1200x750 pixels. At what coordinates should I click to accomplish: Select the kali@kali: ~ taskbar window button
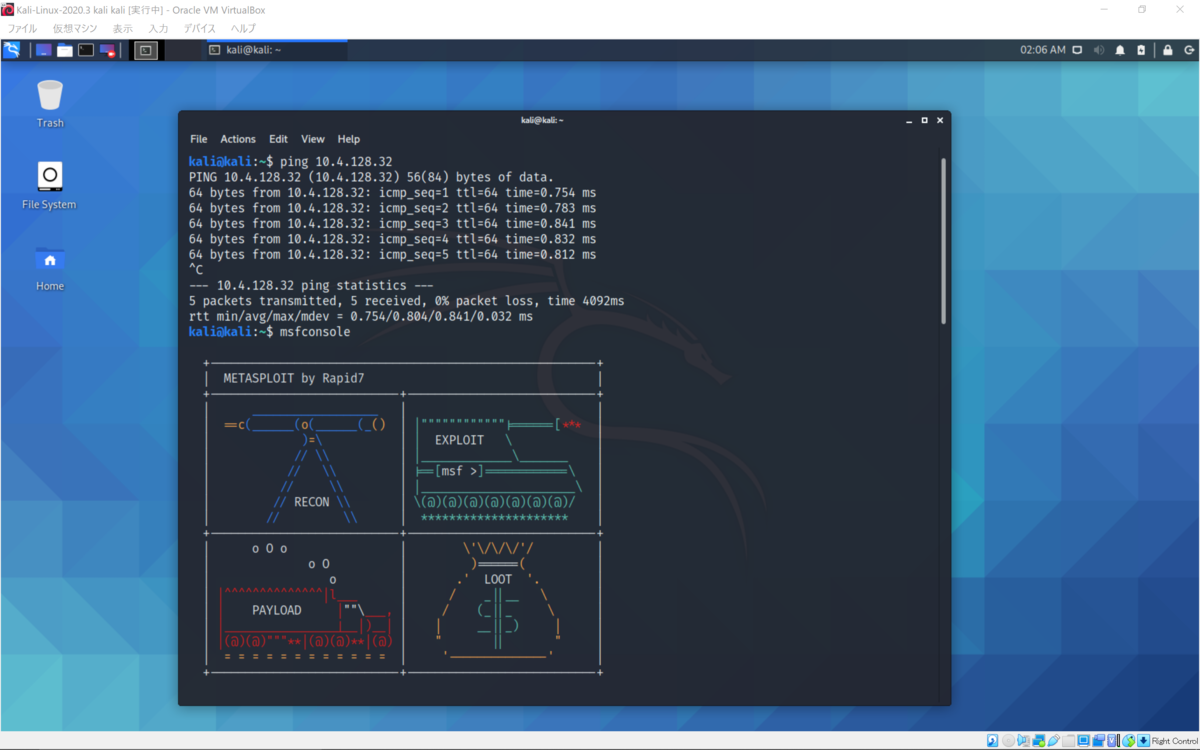[275, 50]
